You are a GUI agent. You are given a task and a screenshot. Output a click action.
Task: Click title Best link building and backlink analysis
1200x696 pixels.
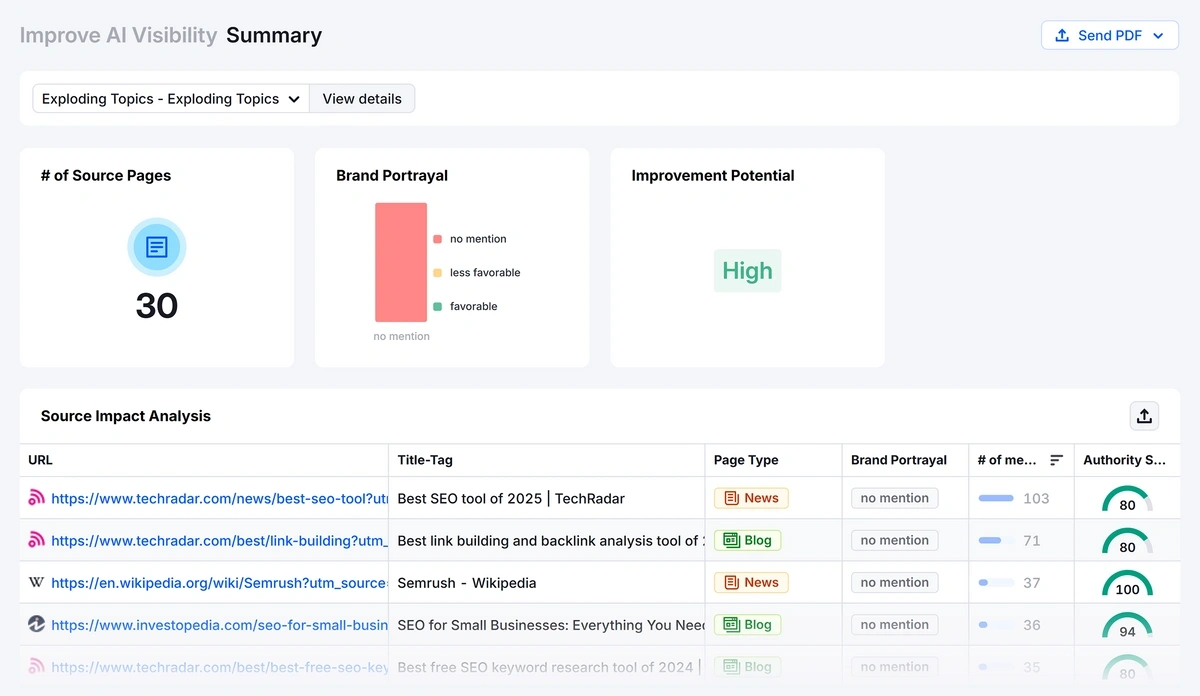[x=551, y=540]
